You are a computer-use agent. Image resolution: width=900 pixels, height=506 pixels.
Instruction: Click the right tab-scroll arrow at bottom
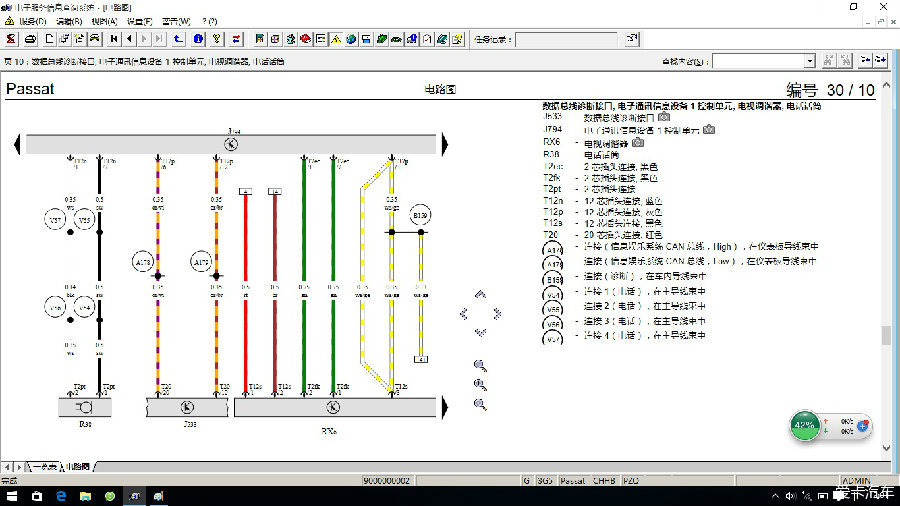(19, 467)
